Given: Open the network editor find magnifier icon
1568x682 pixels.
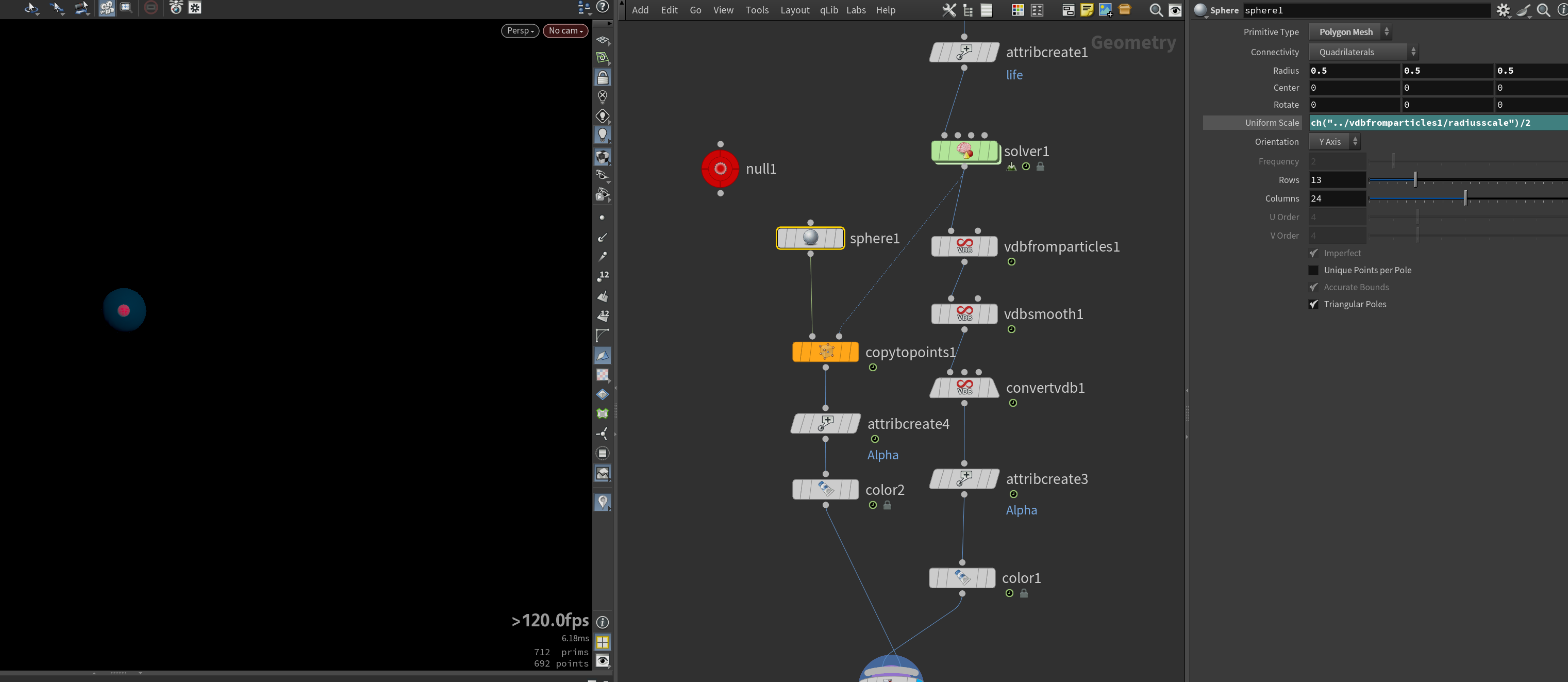Looking at the screenshot, I should coord(1156,10).
